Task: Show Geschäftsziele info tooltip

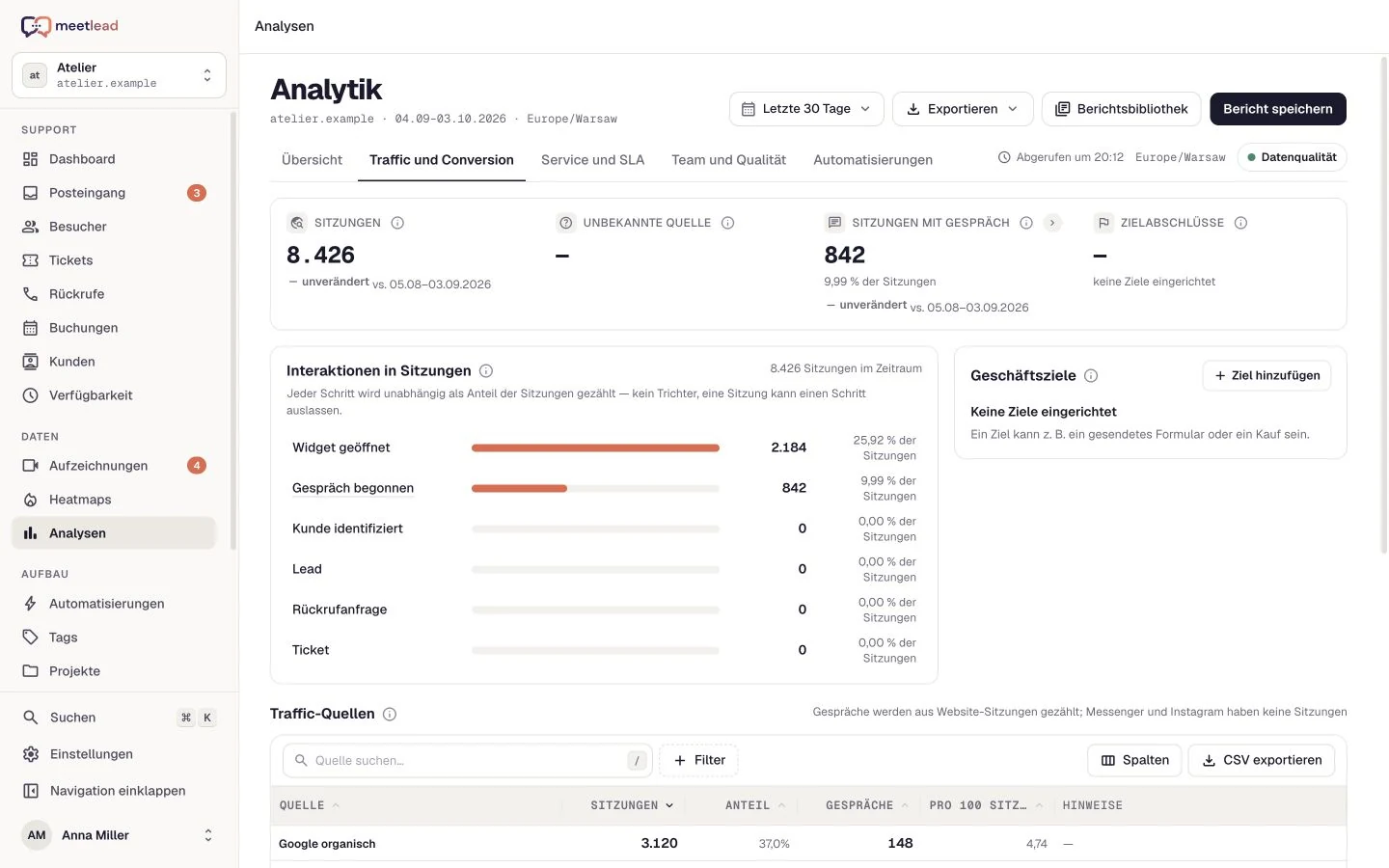Action: point(1091,376)
